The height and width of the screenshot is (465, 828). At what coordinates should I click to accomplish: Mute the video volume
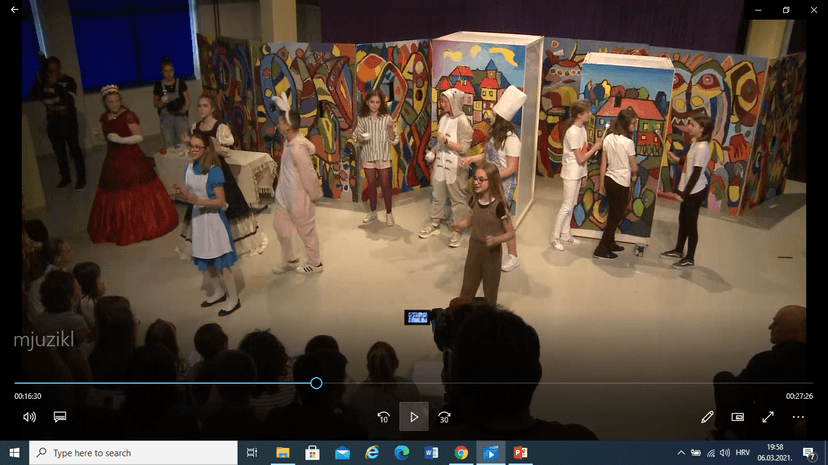pos(30,417)
